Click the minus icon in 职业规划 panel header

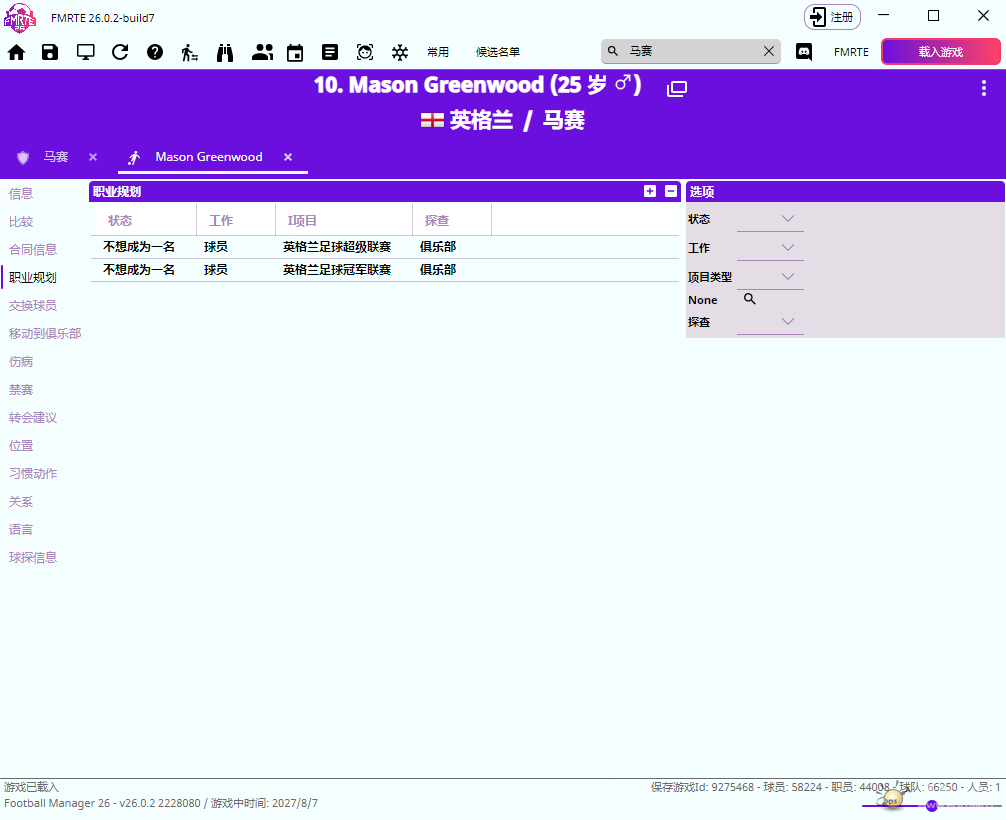(x=671, y=191)
